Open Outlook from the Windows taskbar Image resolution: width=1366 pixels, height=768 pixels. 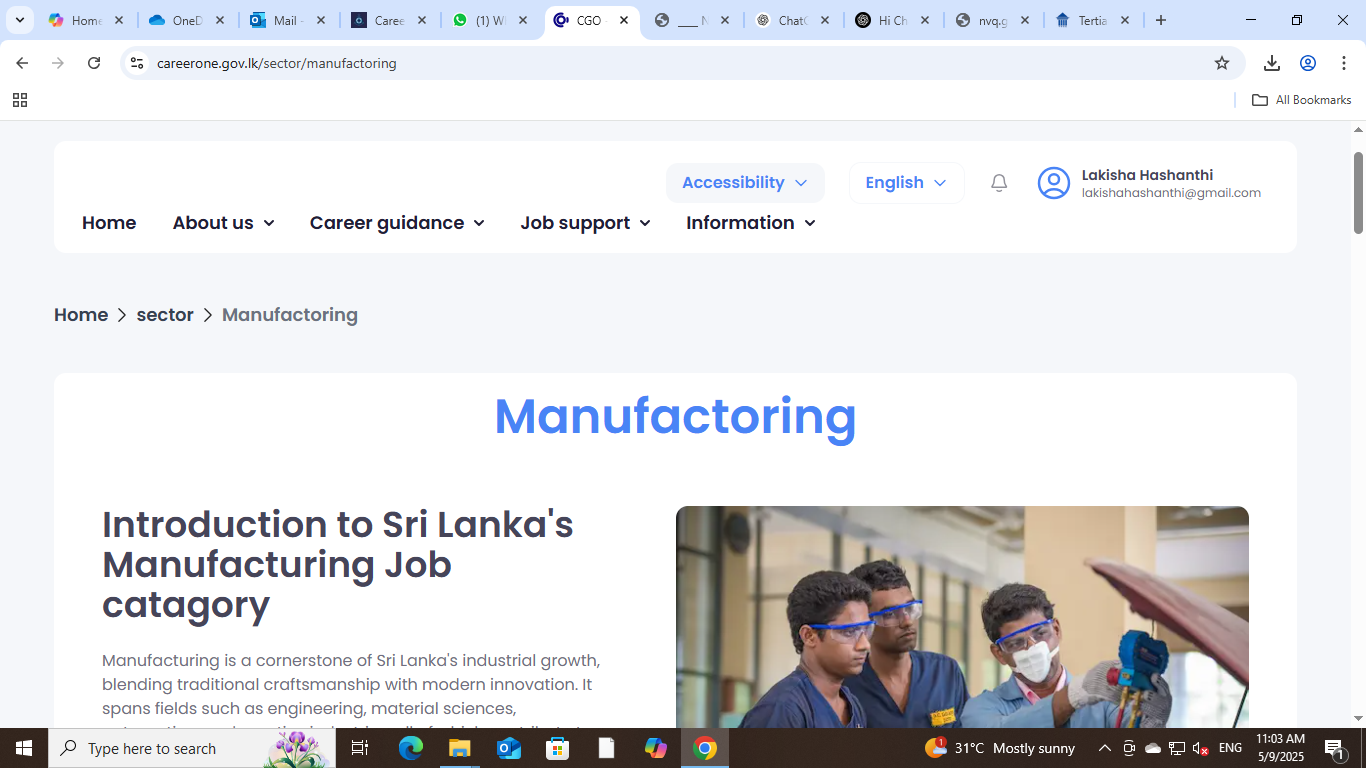point(509,748)
